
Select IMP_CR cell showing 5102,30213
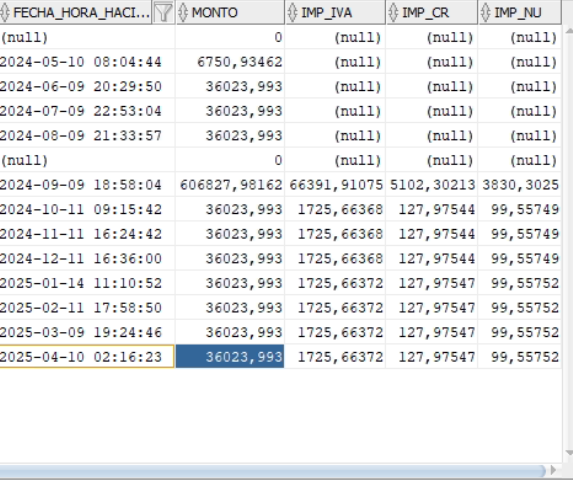[x=432, y=184]
